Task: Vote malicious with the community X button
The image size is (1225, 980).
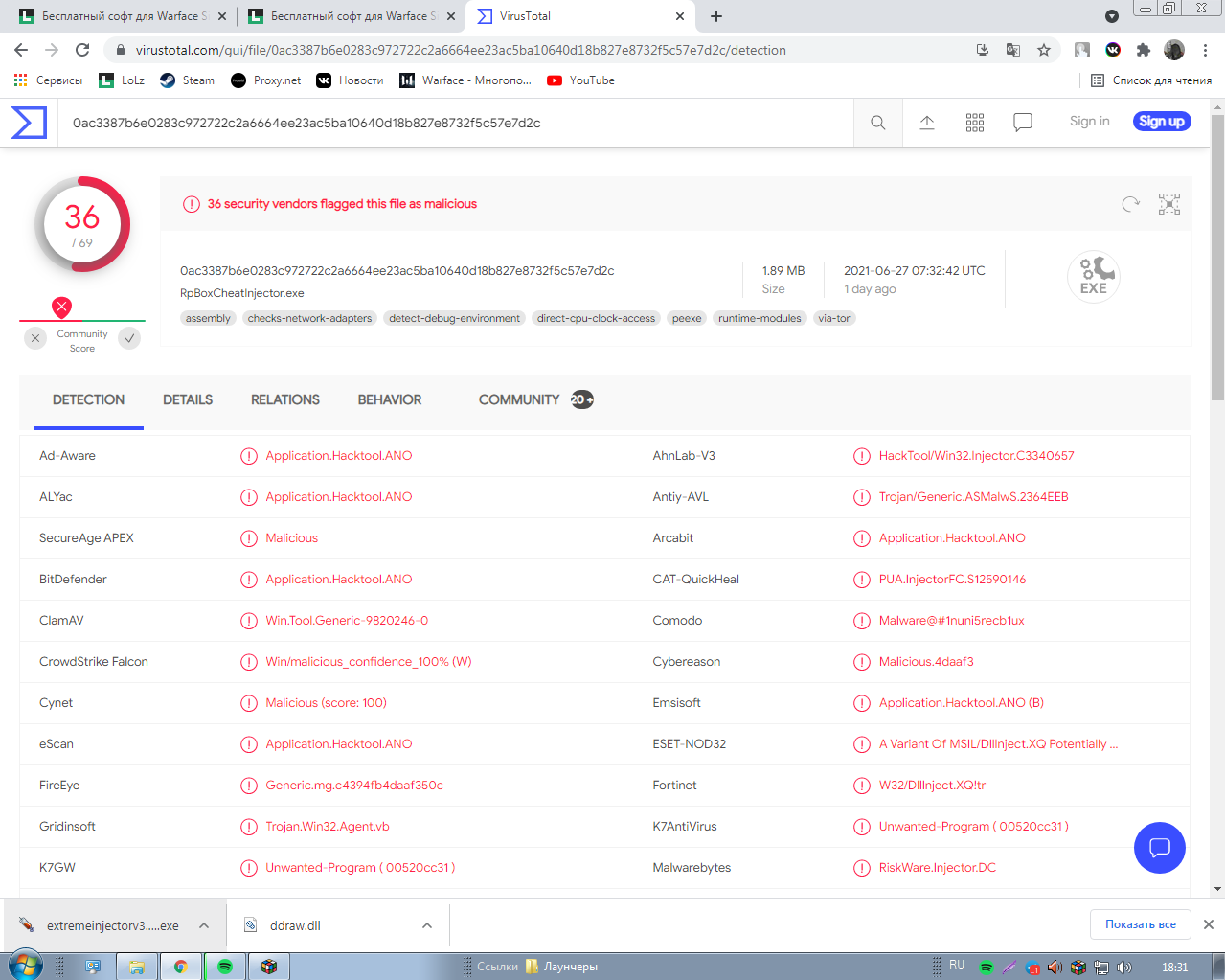Action: [35, 338]
